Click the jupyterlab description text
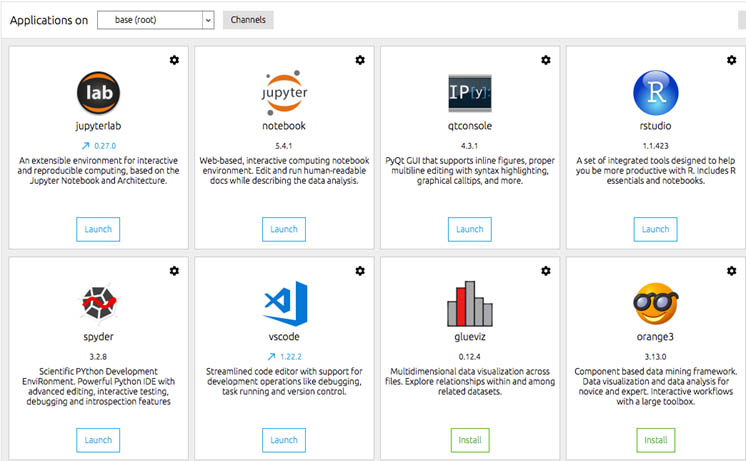Image resolution: width=746 pixels, height=461 pixels. click(x=98, y=170)
